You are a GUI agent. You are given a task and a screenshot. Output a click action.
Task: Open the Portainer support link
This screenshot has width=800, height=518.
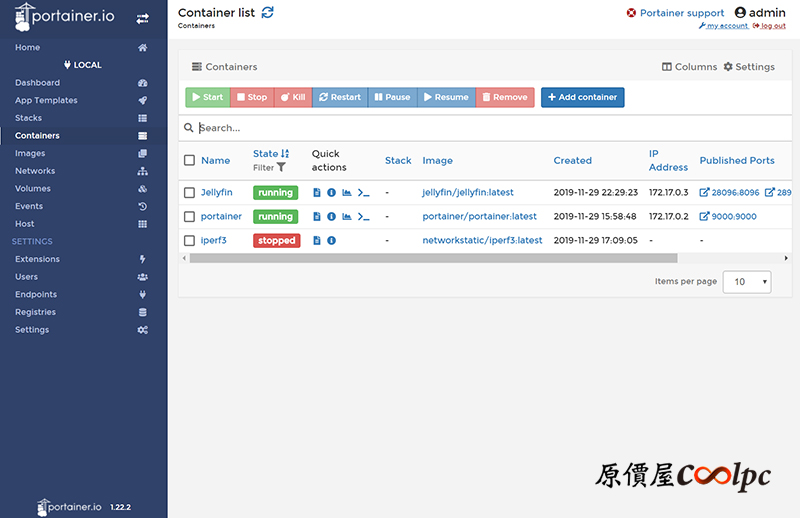coord(676,13)
